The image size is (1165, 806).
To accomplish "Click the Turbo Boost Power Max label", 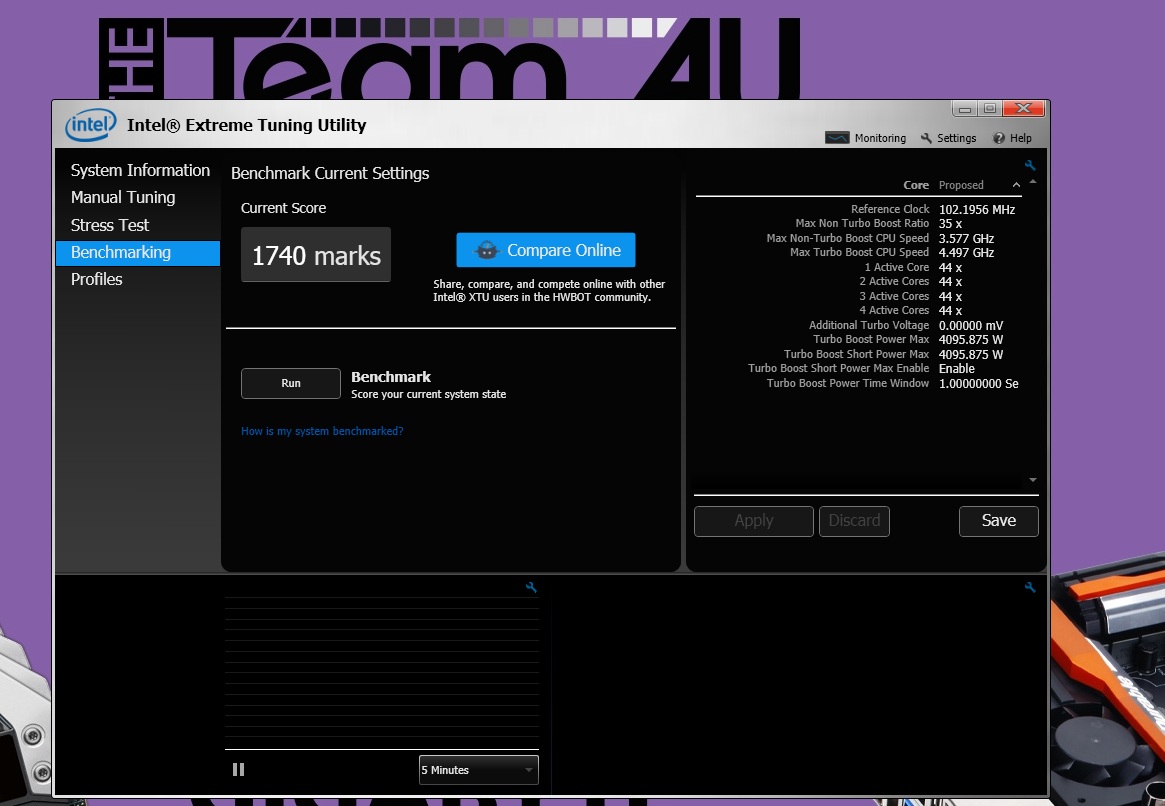I will [871, 339].
